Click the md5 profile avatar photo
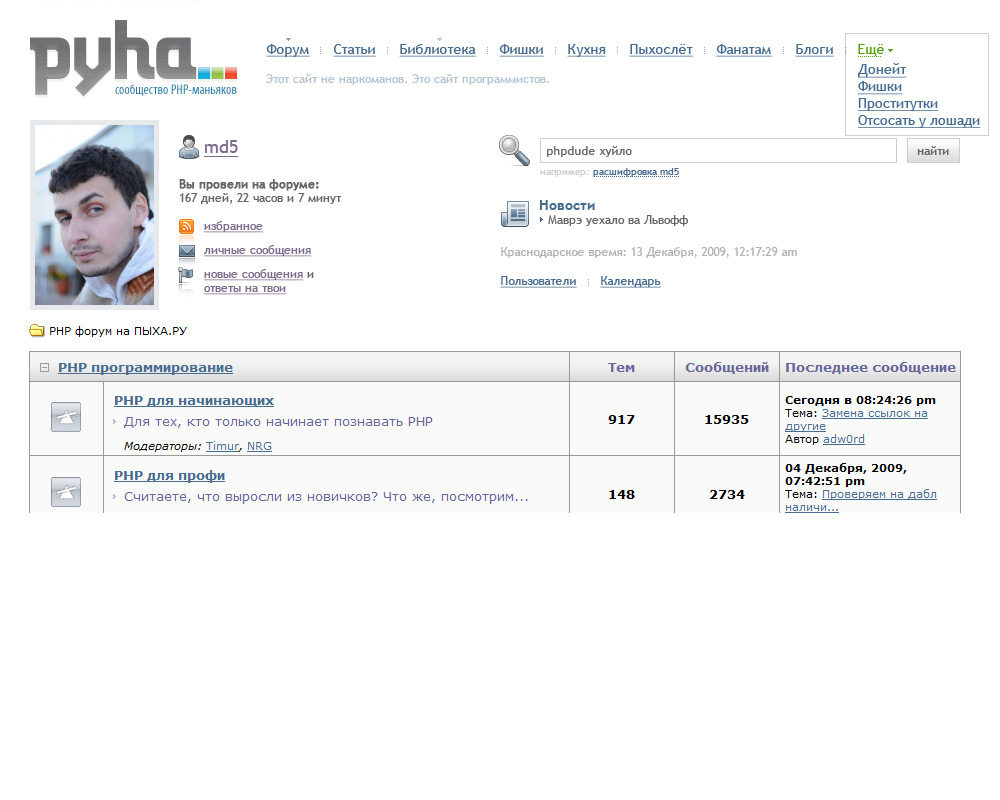This screenshot has height=800, width=1000. [94, 215]
